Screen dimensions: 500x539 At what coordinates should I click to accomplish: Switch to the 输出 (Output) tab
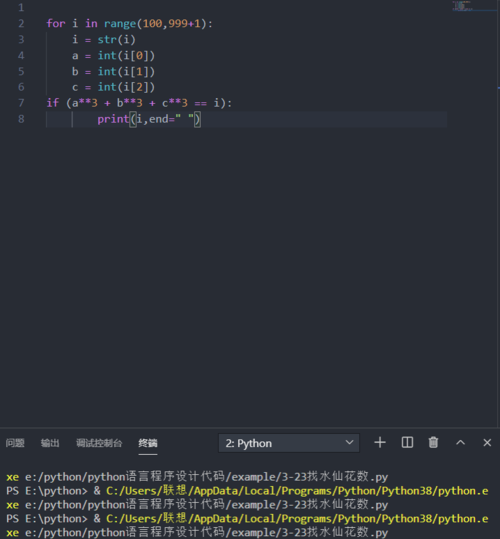[x=50, y=443]
